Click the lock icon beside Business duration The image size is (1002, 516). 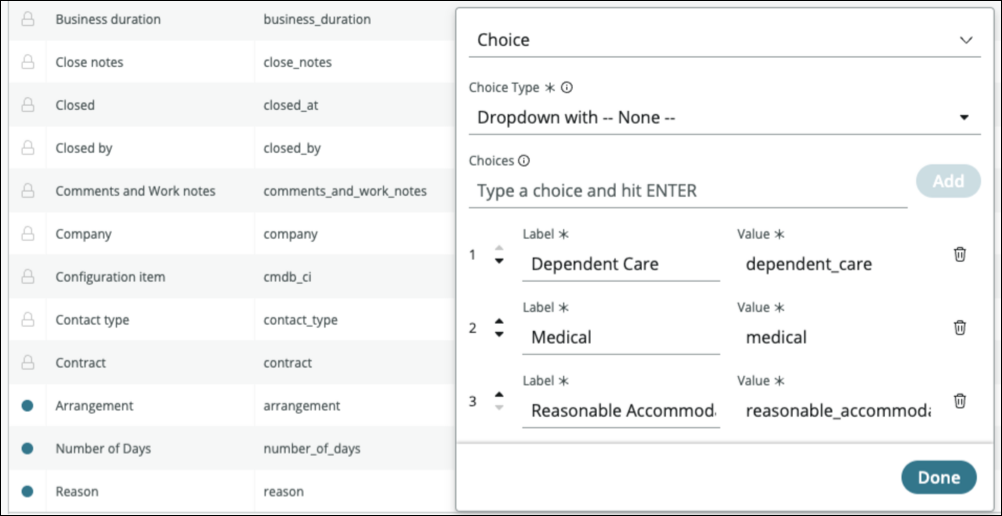click(x=29, y=19)
